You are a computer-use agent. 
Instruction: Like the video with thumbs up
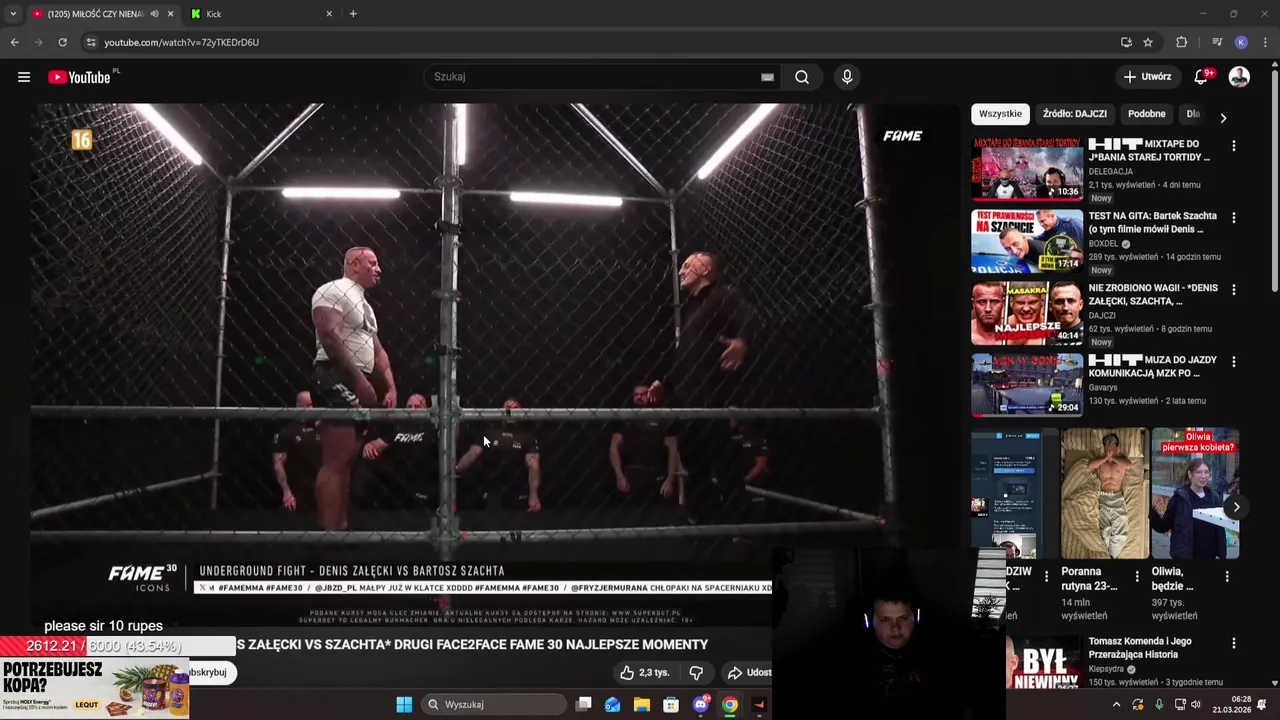tap(644, 673)
